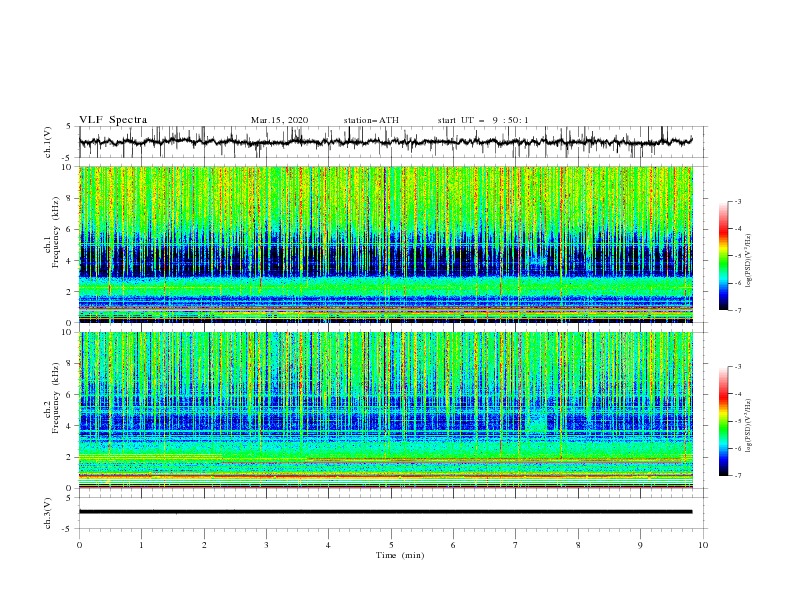This screenshot has height=612, width=792.
Task: Click the 'station=ATH' label
Action: tap(371, 120)
